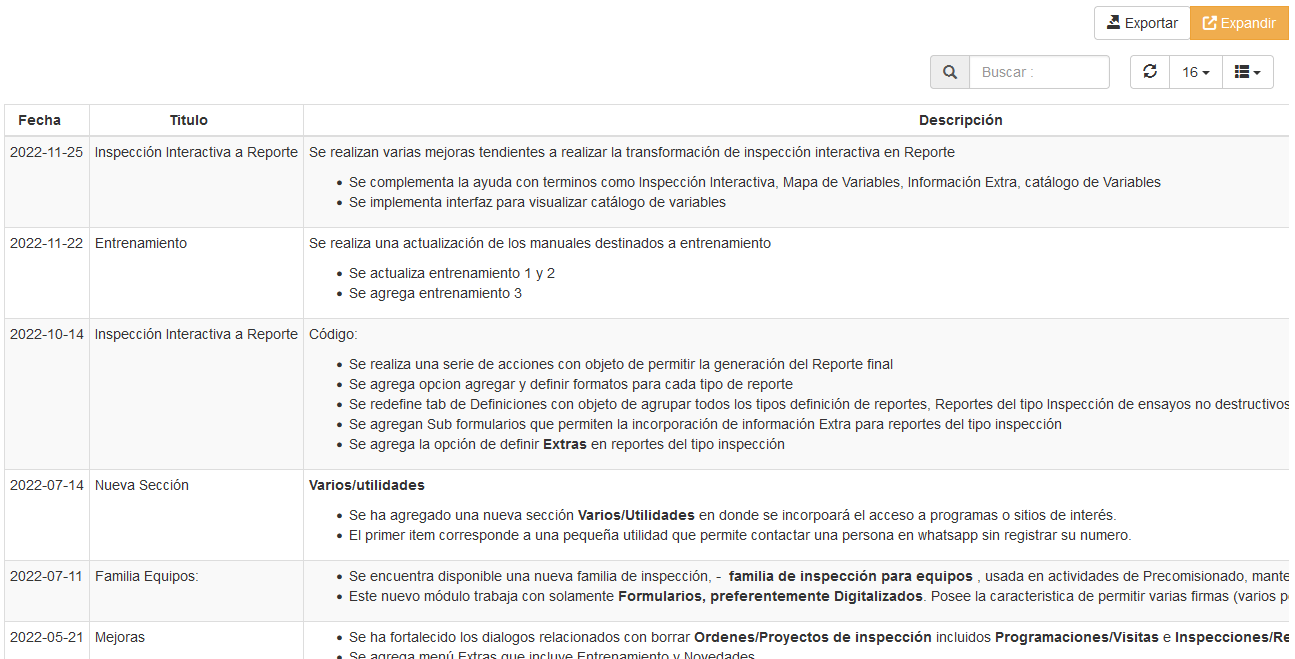Click the Descripción column header
The width and height of the screenshot is (1295, 659).
[960, 120]
